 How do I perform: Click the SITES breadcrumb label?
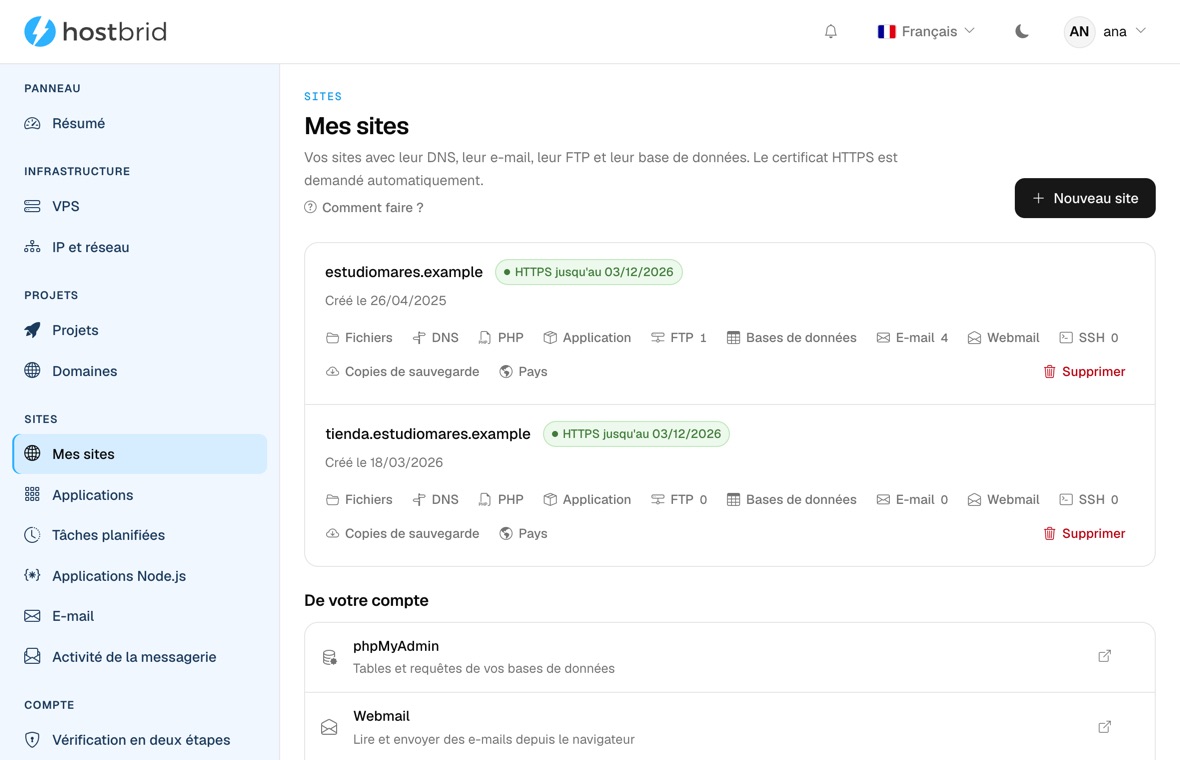click(x=323, y=96)
